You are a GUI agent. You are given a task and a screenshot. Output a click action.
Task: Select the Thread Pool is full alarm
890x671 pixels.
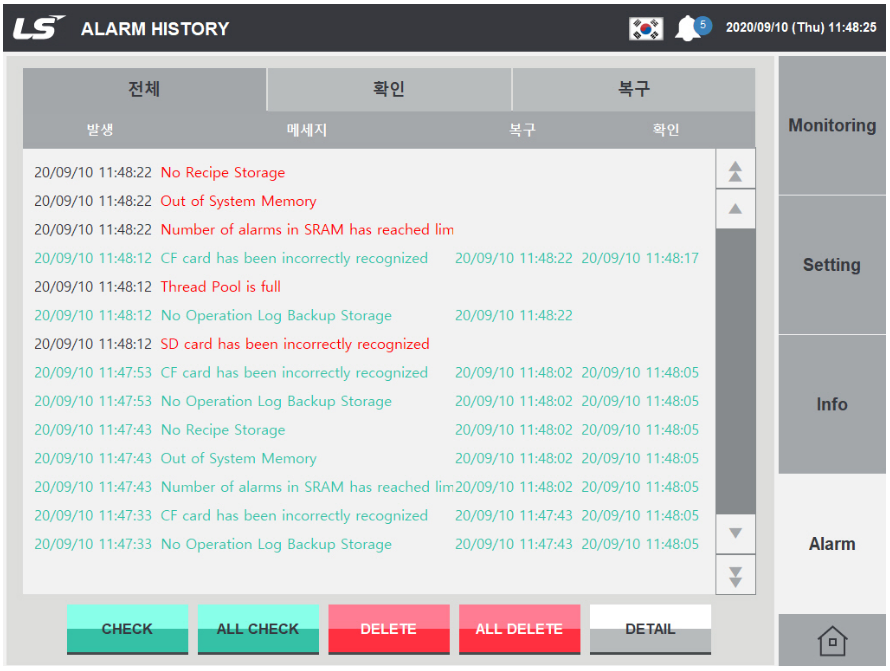[369, 287]
